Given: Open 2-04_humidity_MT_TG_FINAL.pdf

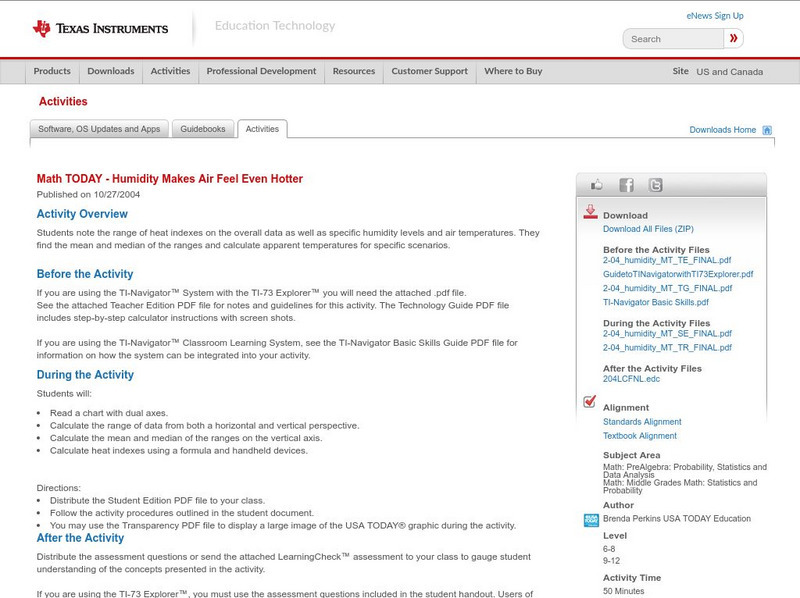Looking at the screenshot, I should pos(667,288).
